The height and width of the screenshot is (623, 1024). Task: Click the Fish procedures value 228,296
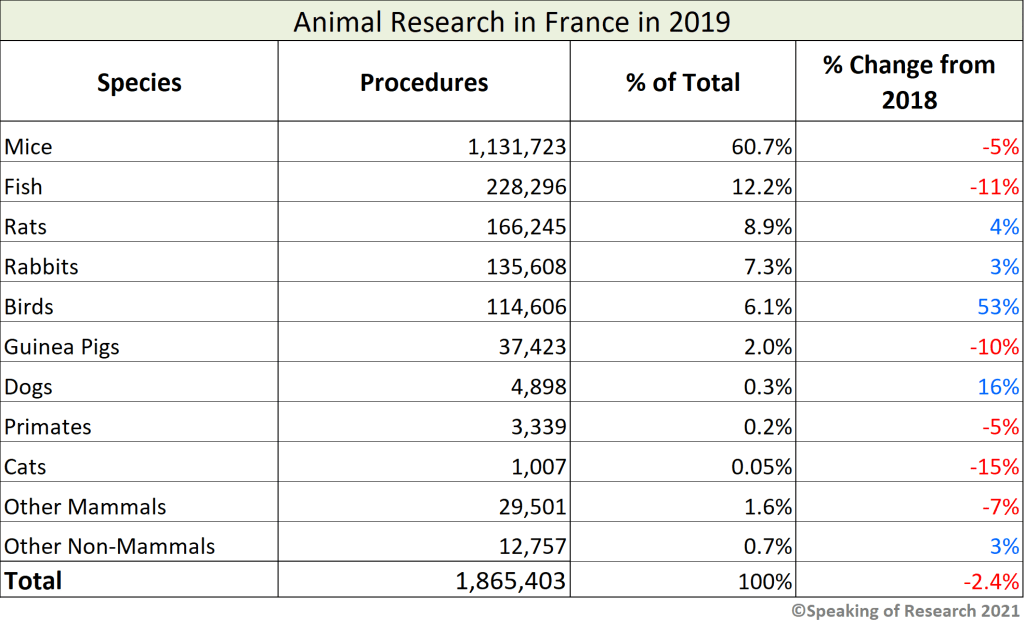coord(524,187)
